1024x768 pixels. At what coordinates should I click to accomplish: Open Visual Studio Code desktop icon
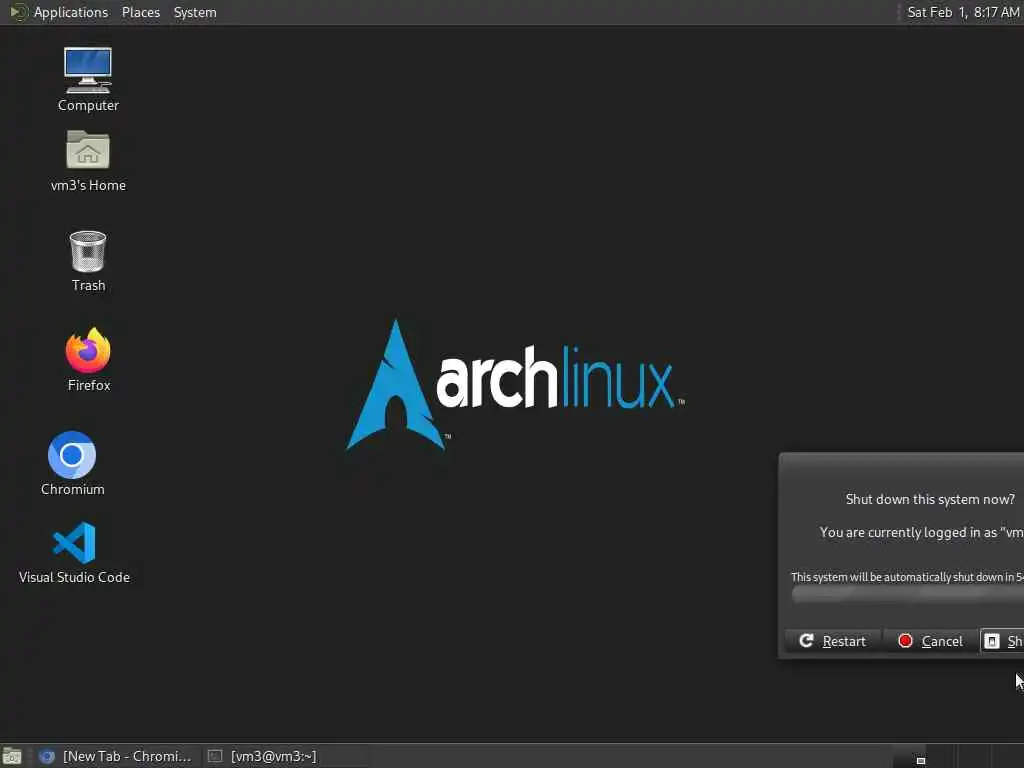74,552
